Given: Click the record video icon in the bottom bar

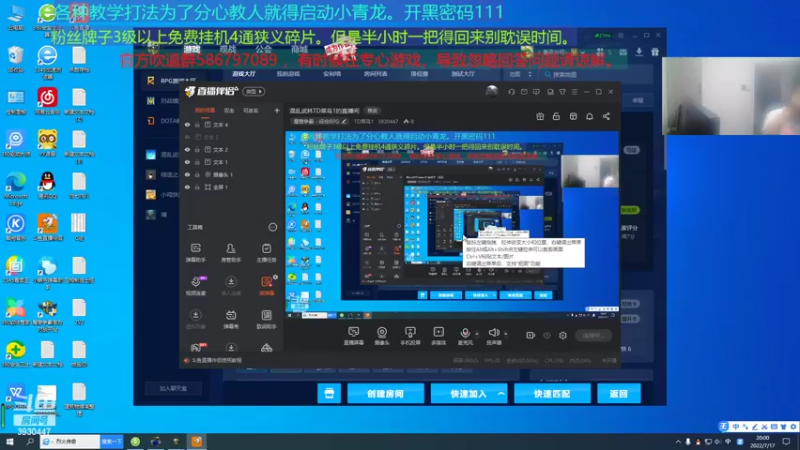Looking at the screenshot, I should tap(531, 335).
